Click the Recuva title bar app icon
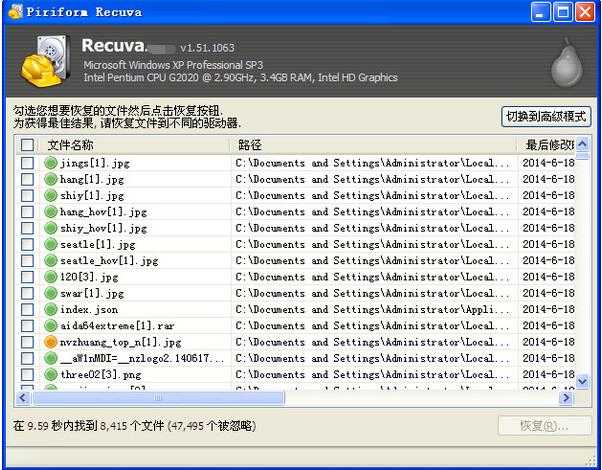This screenshot has height=470, width=602. coord(15,12)
